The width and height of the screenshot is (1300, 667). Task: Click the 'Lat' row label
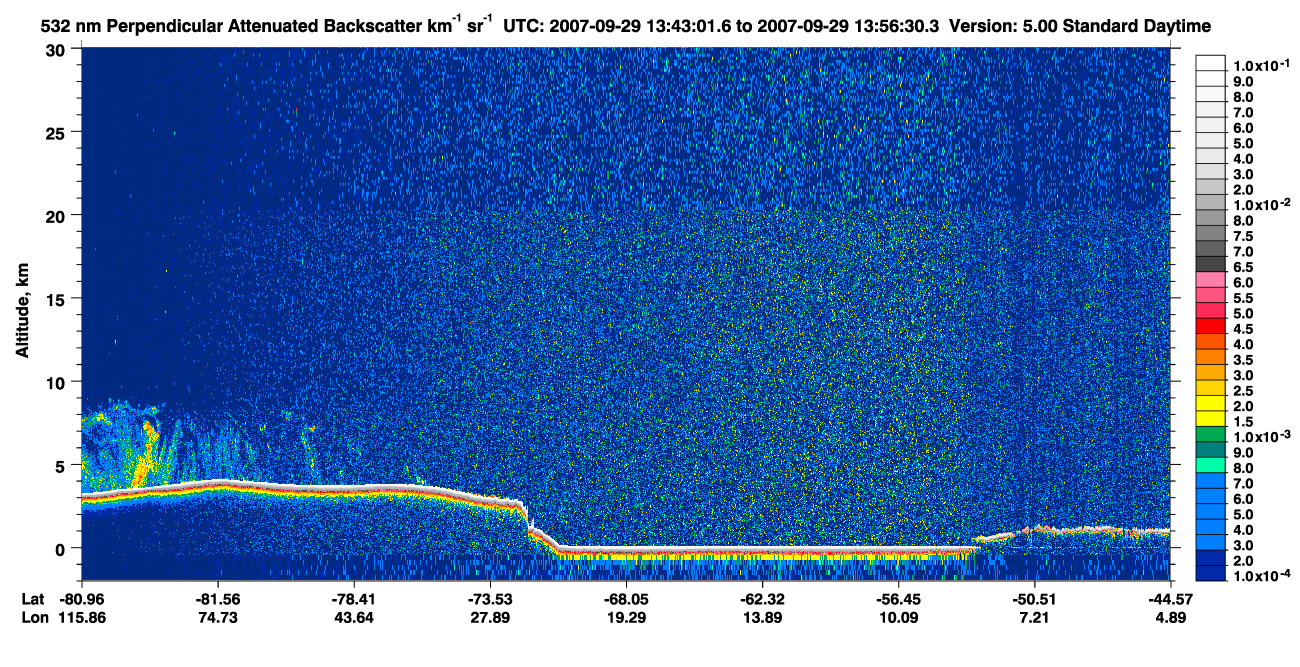pos(33,599)
